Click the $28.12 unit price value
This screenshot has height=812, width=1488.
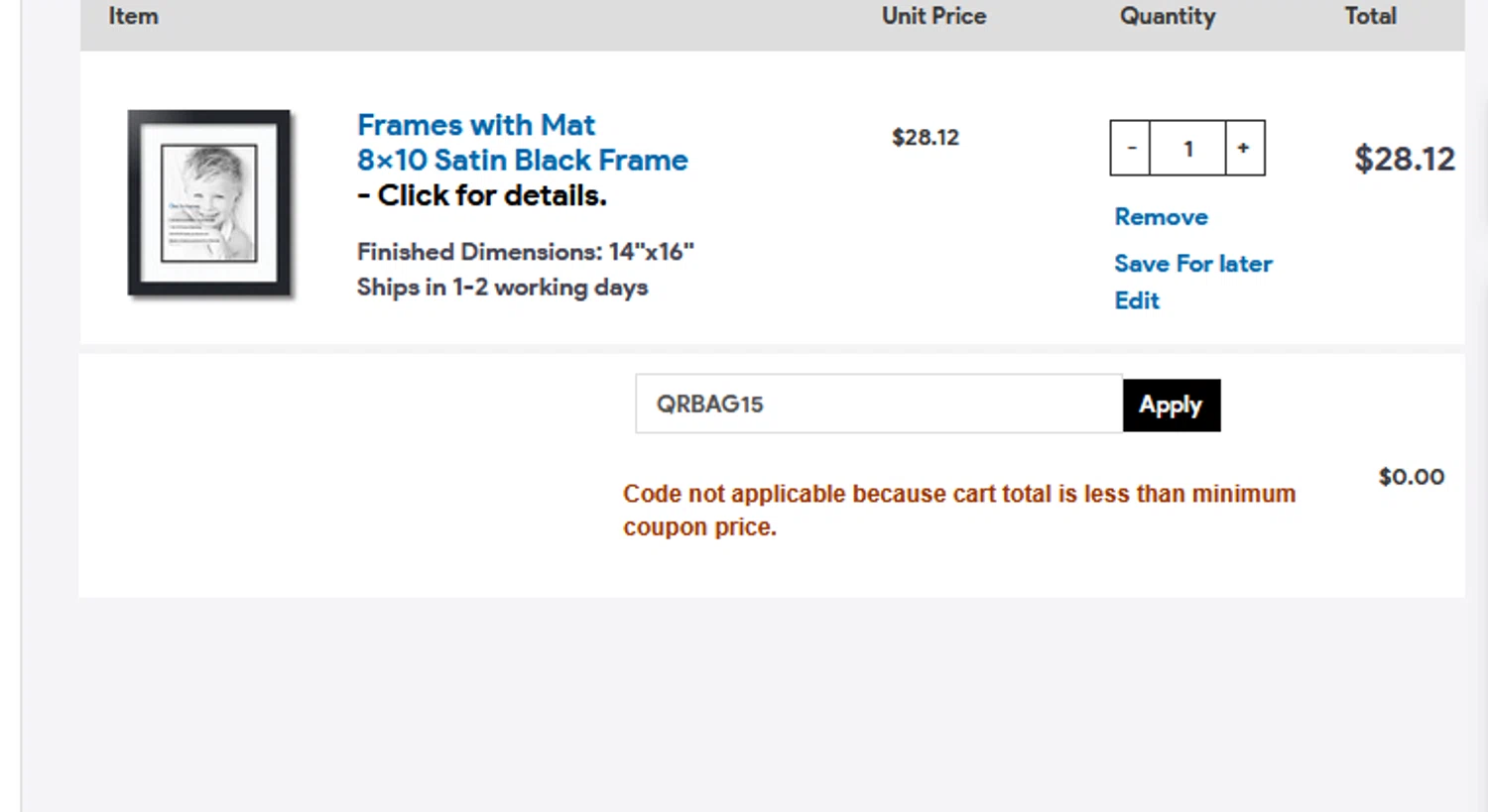coord(925,138)
